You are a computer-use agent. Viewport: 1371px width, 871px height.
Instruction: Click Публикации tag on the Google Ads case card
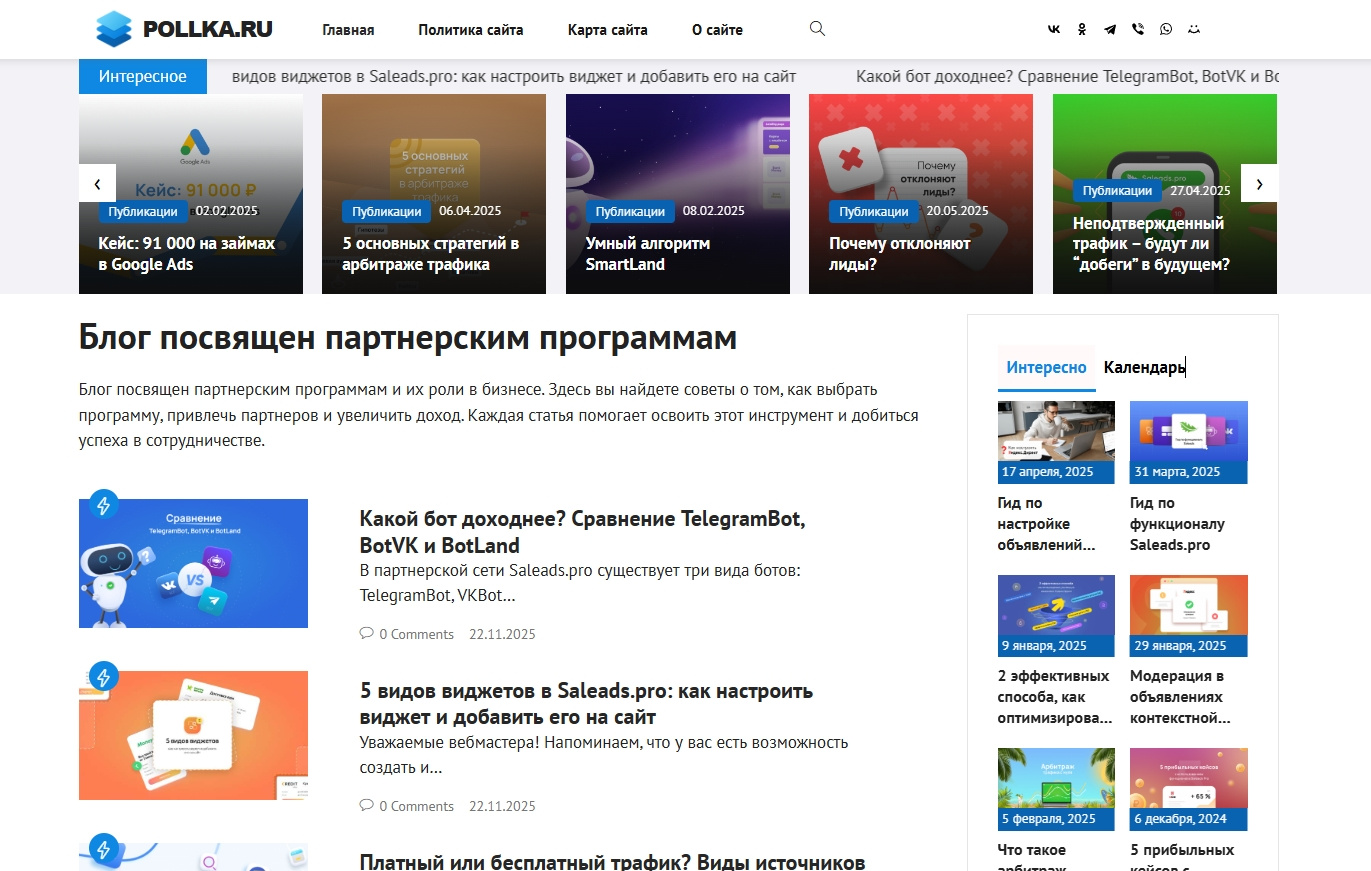(x=143, y=211)
